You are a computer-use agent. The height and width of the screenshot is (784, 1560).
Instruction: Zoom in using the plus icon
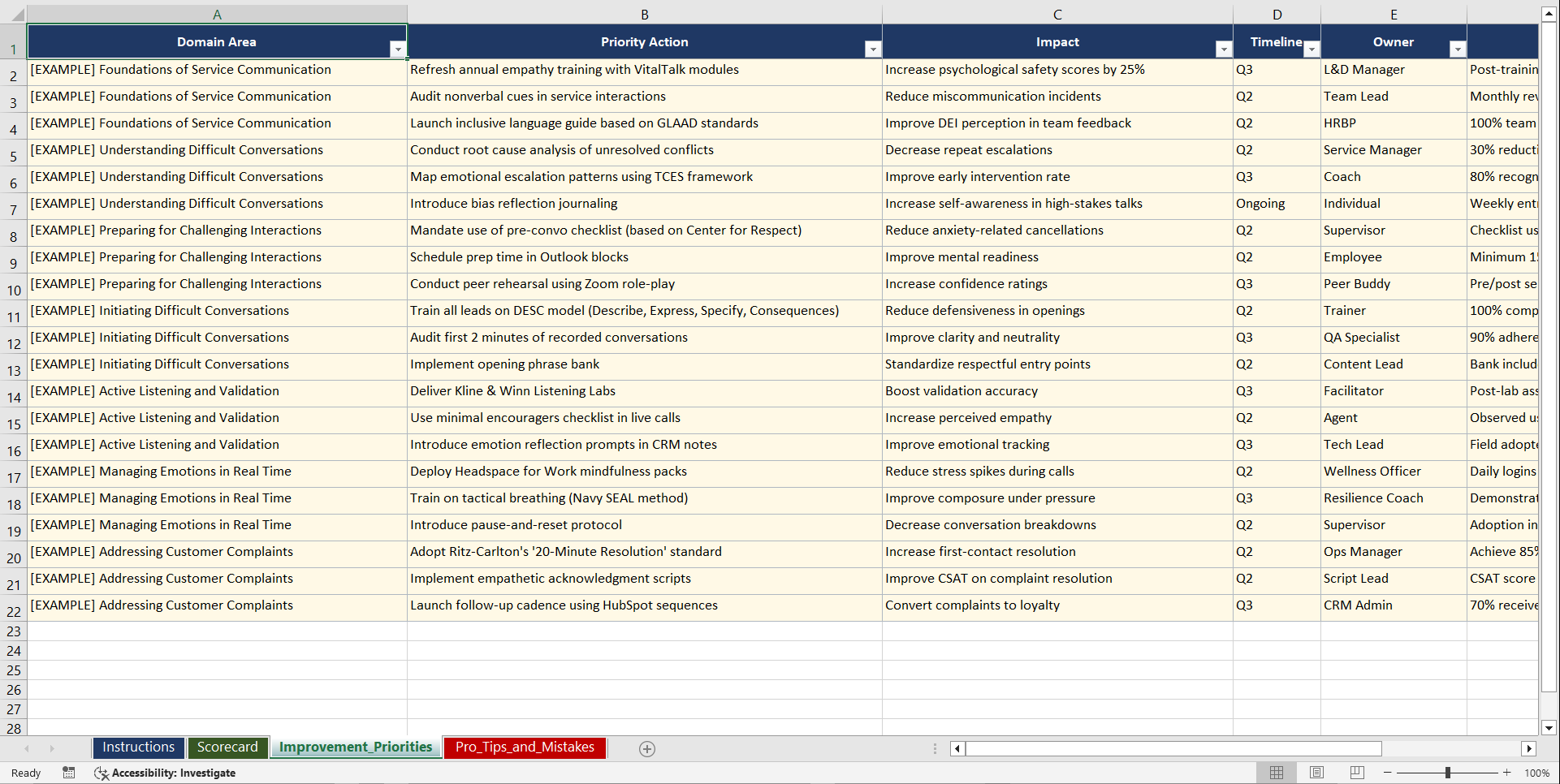tap(1506, 773)
